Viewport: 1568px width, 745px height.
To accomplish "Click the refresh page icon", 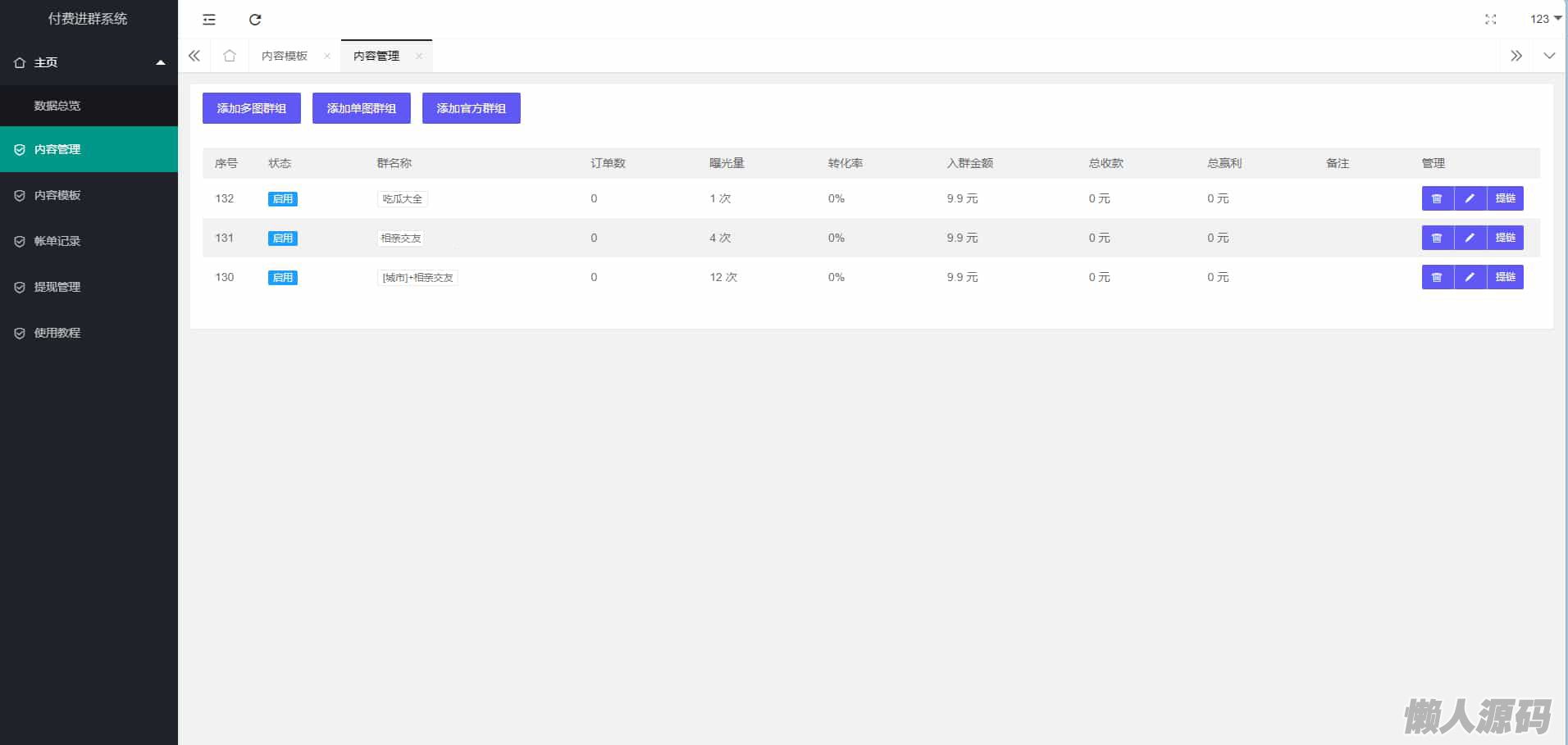I will [255, 20].
